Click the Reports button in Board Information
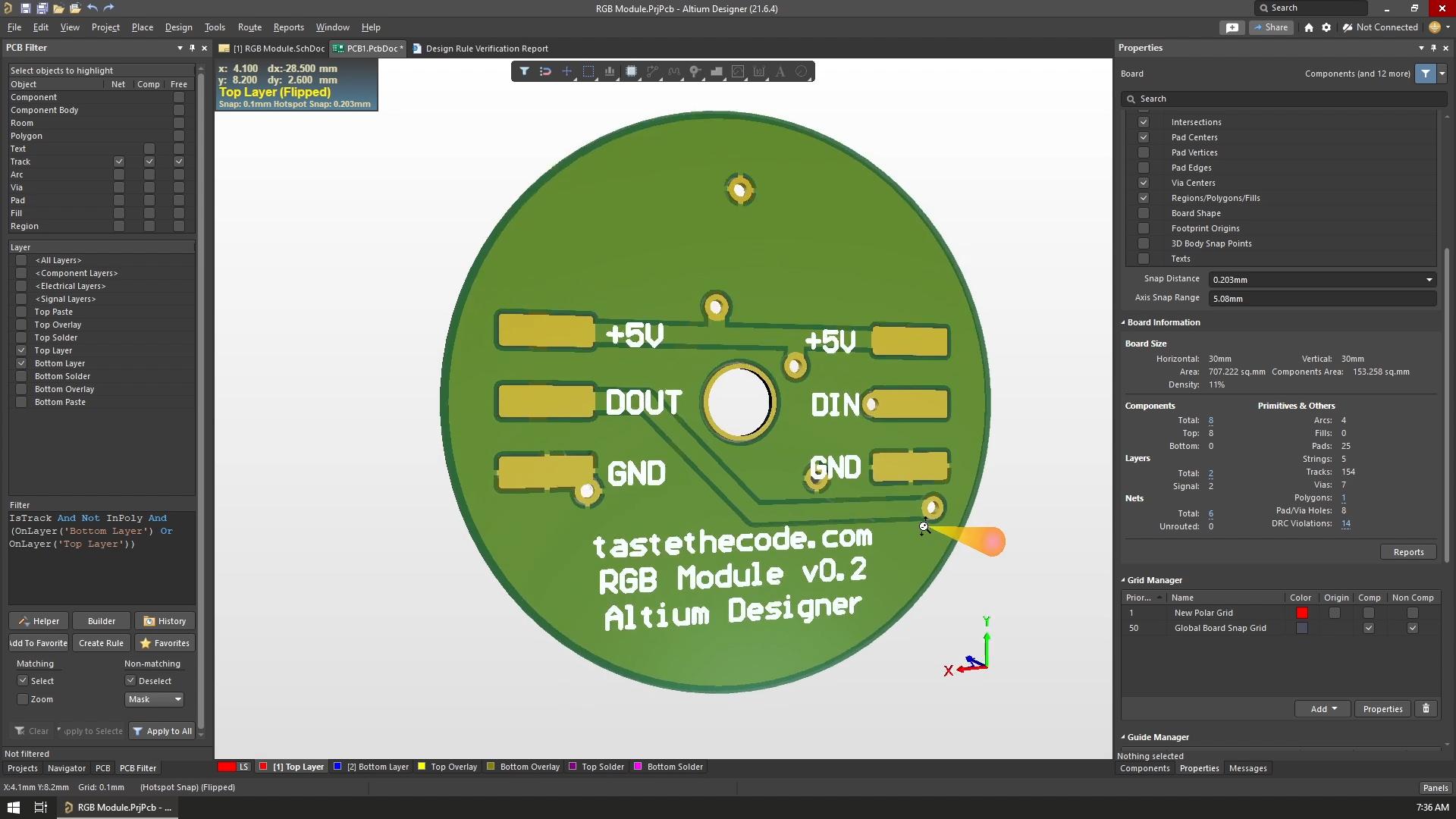 [x=1408, y=552]
